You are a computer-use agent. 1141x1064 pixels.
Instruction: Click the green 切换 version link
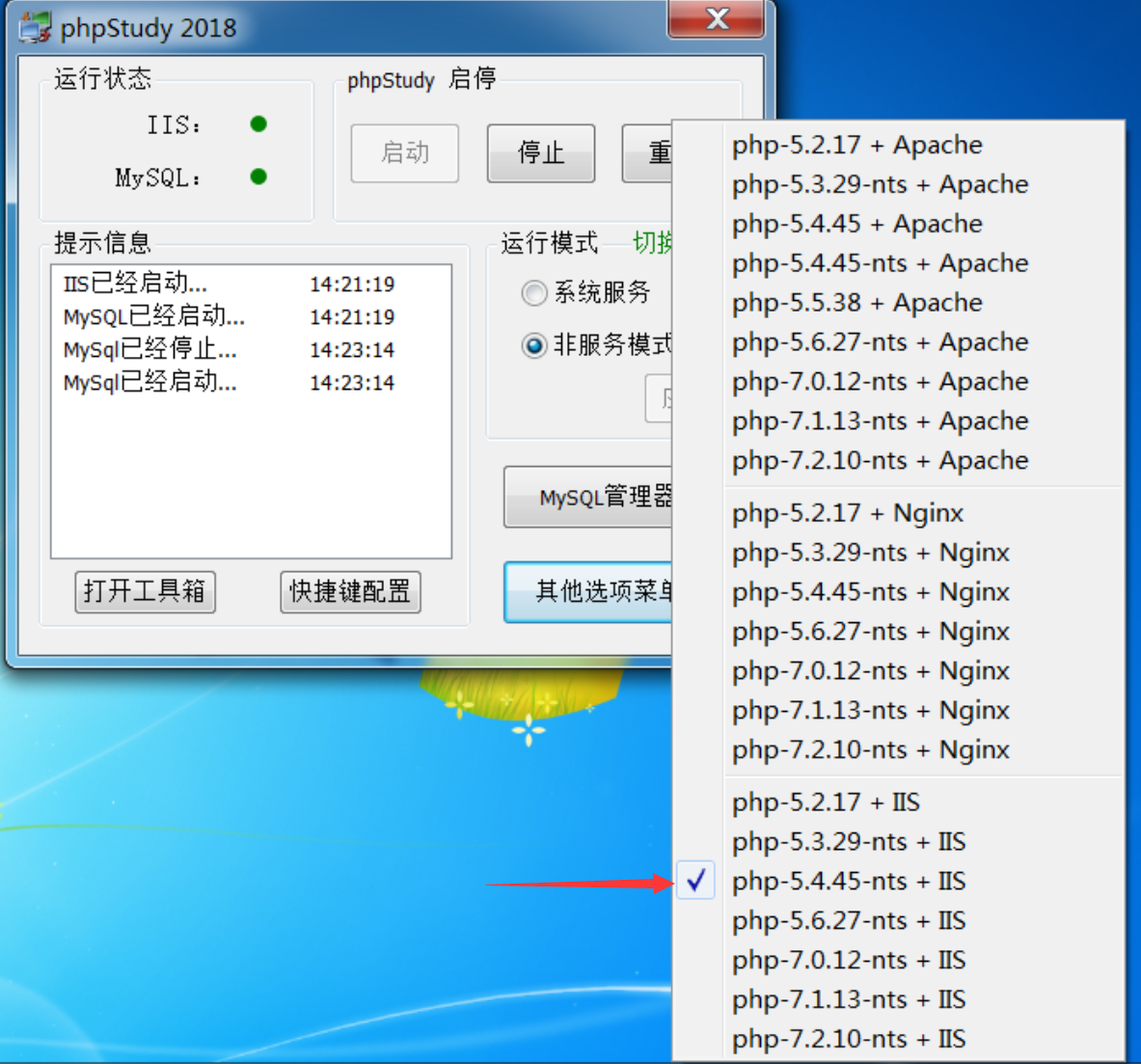[x=653, y=243]
